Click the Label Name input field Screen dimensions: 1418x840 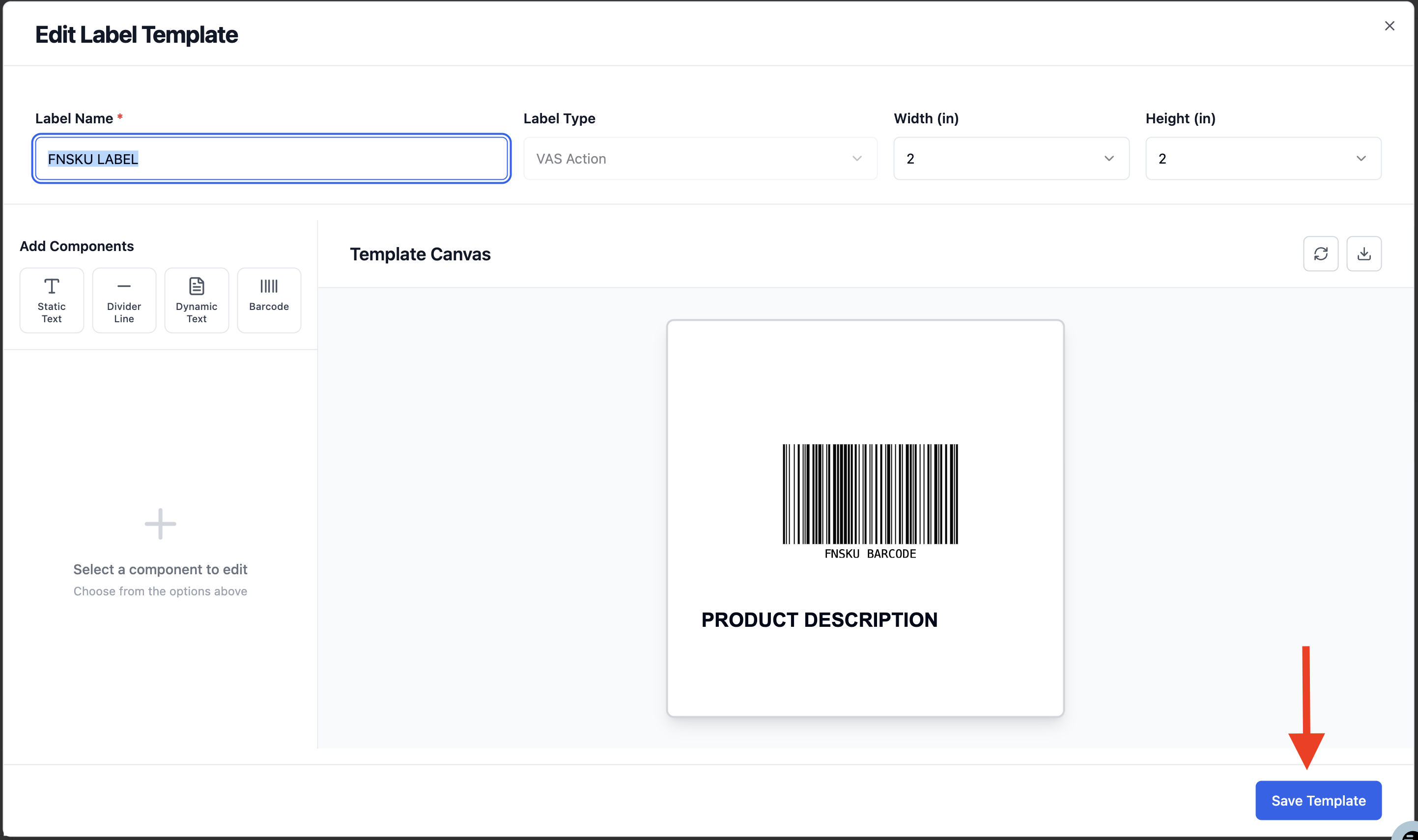pyautogui.click(x=271, y=159)
